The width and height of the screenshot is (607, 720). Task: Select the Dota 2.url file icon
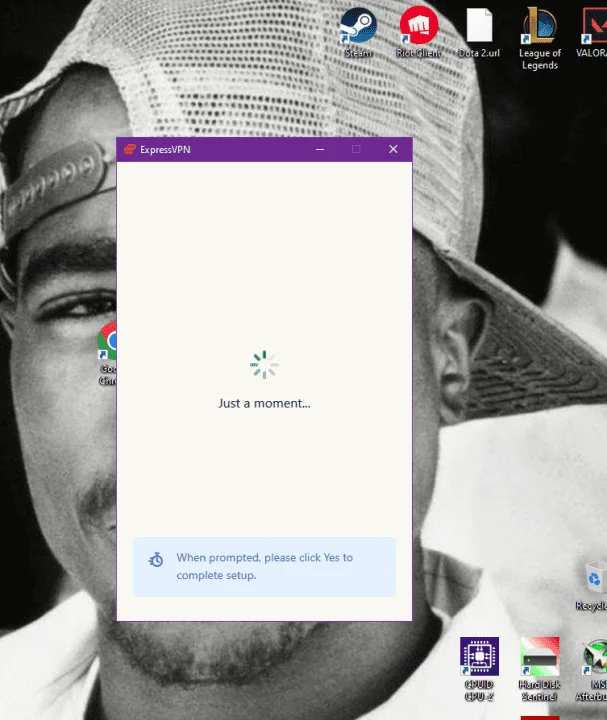point(479,32)
